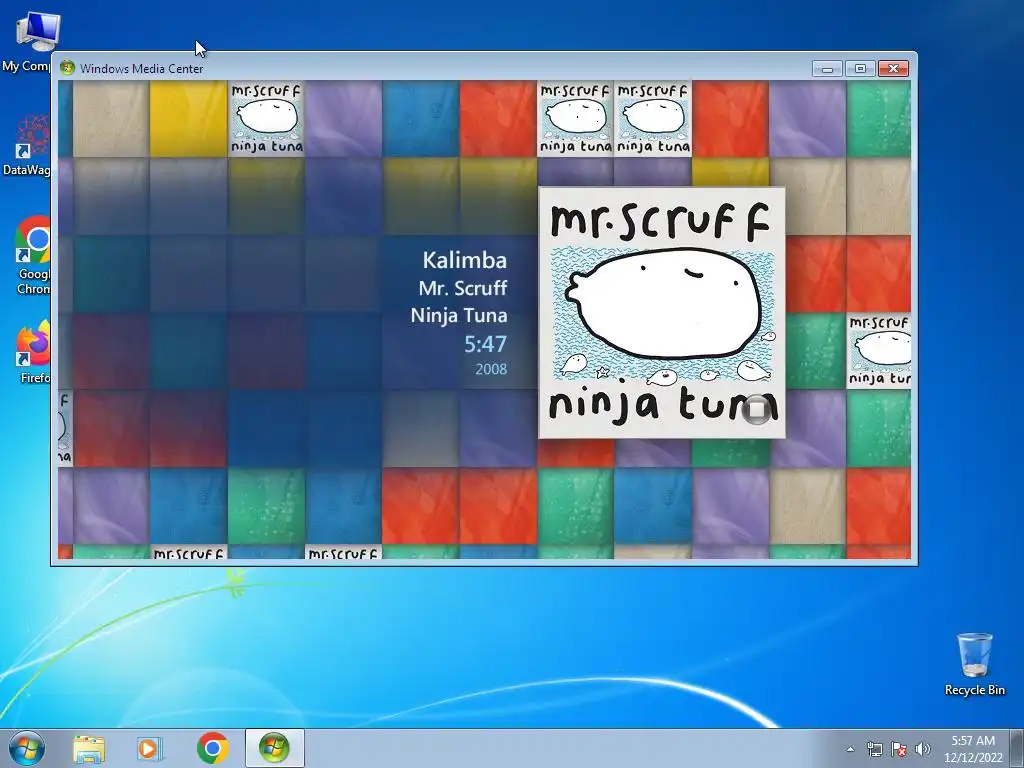This screenshot has height=768, width=1024.
Task: Select artist name Mr. Scruff
Action: click(463, 288)
